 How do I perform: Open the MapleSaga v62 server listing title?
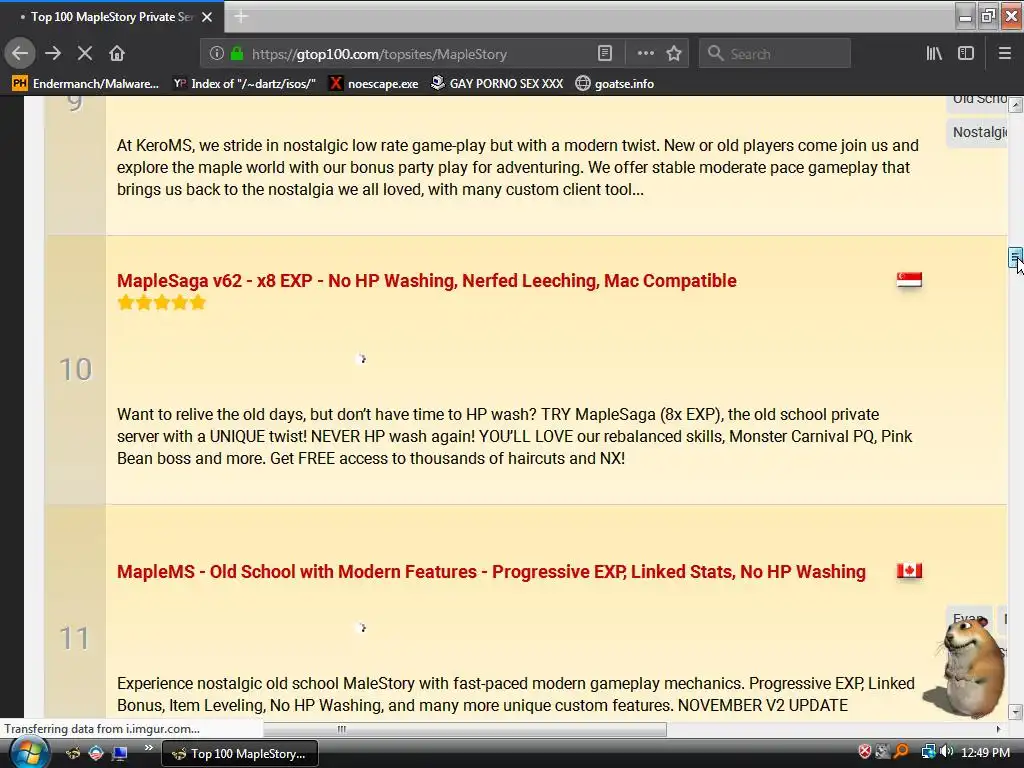click(x=426, y=281)
